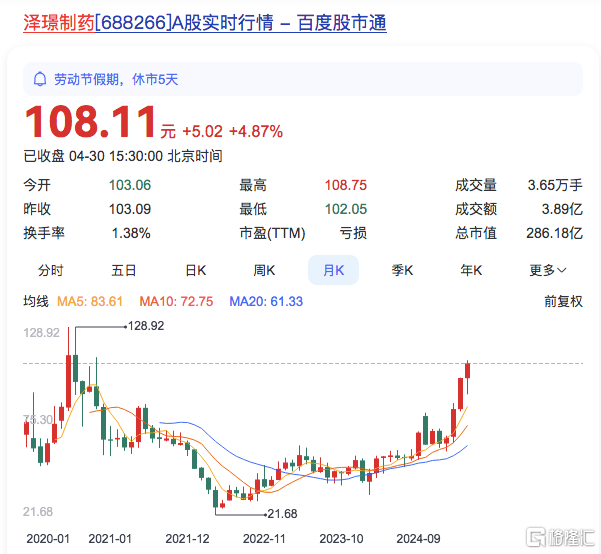Click the 均线 label
This screenshot has width=601, height=554.
tap(36, 301)
